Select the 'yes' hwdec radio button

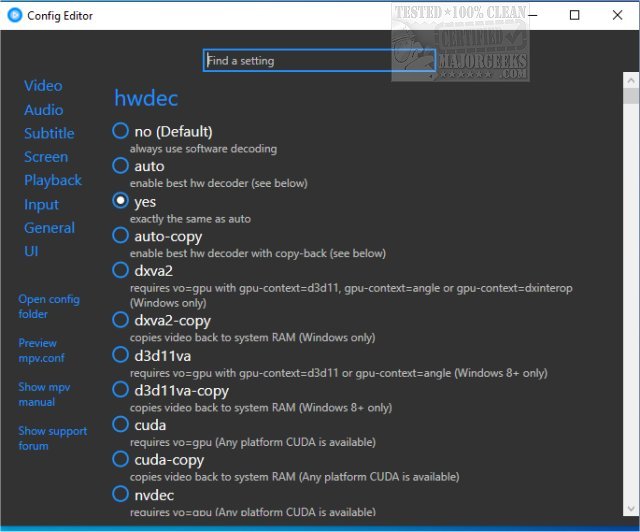(x=120, y=201)
